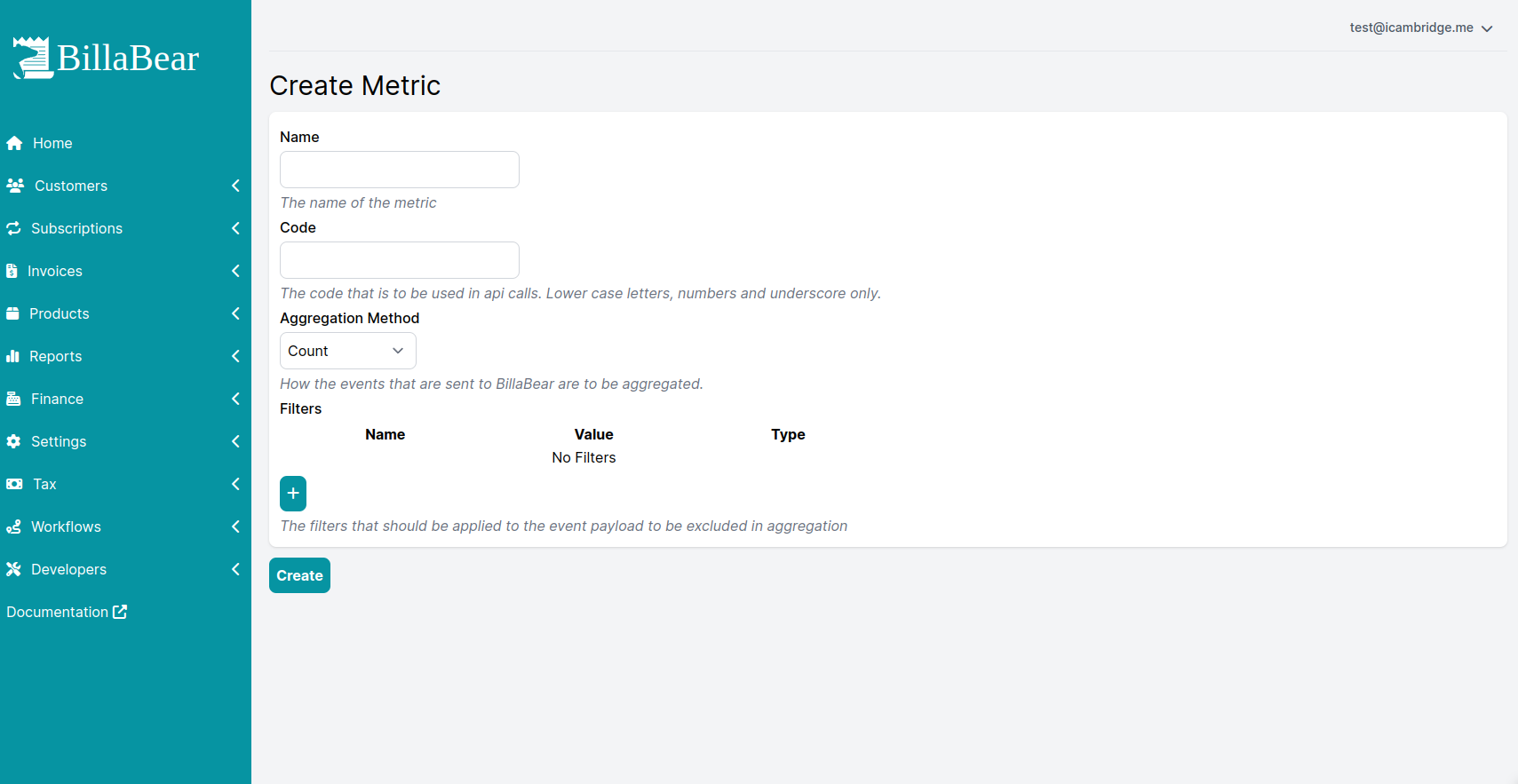This screenshot has width=1518, height=784.
Task: Click the 'No Filters' table text
Action: coord(584,457)
